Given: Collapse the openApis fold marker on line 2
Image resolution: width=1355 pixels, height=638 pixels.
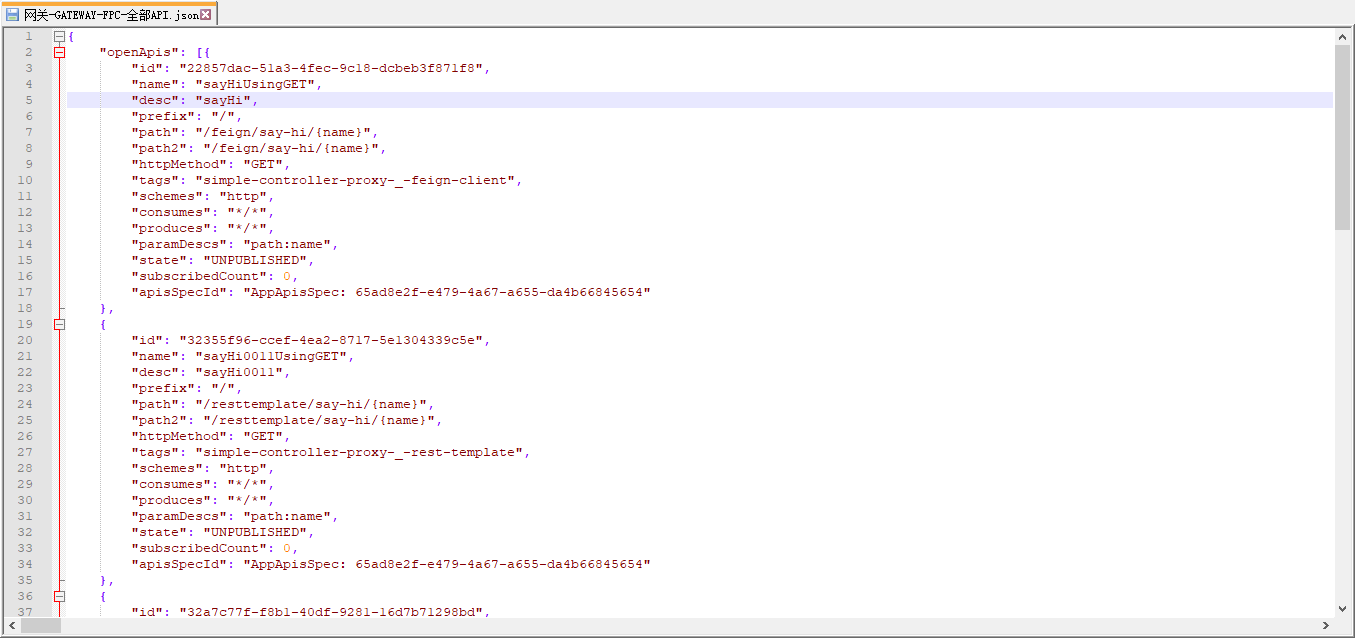Looking at the screenshot, I should (x=59, y=52).
